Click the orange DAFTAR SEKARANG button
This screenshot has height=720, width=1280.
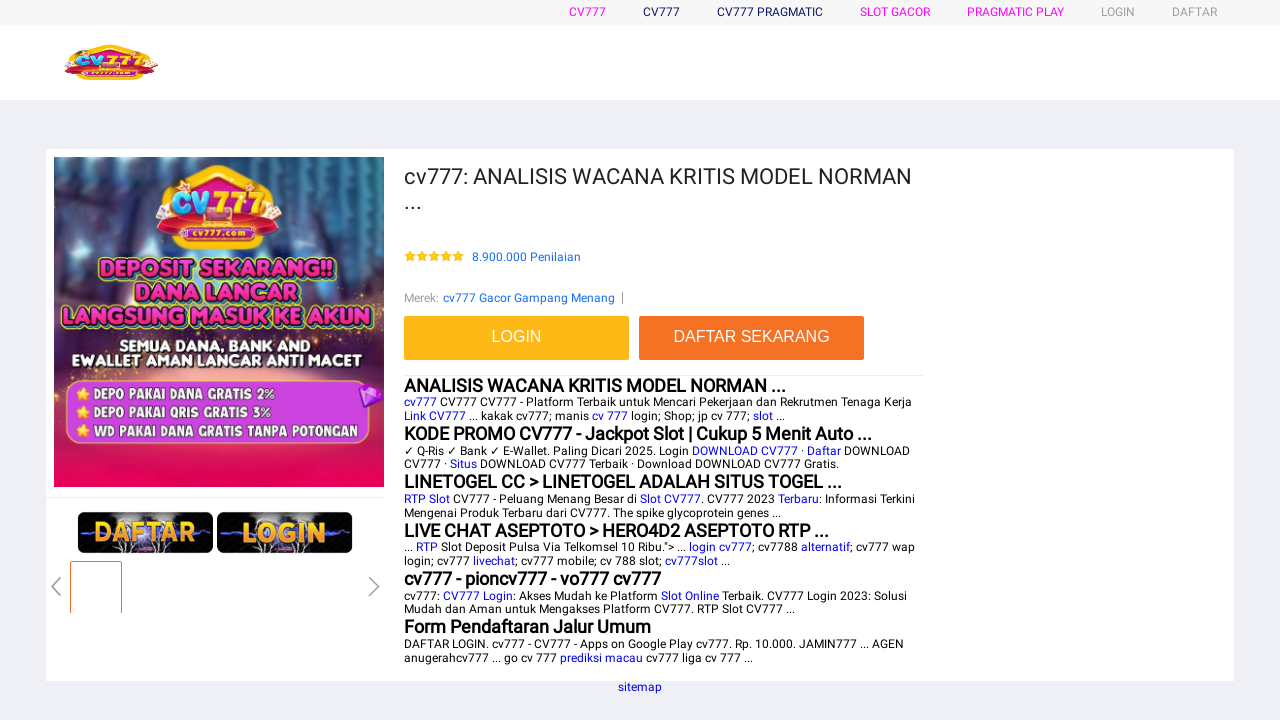[751, 338]
